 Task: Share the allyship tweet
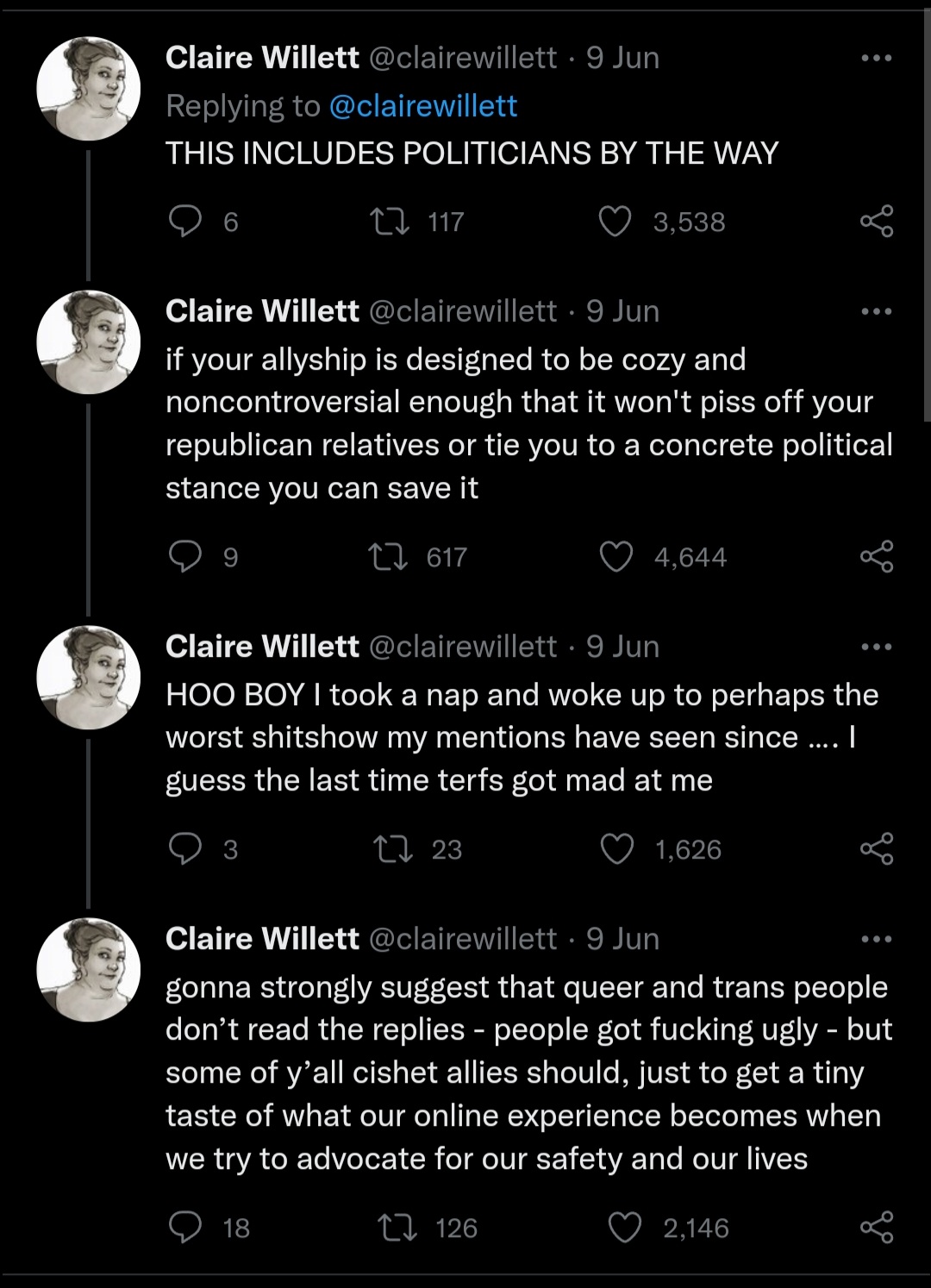point(877,557)
